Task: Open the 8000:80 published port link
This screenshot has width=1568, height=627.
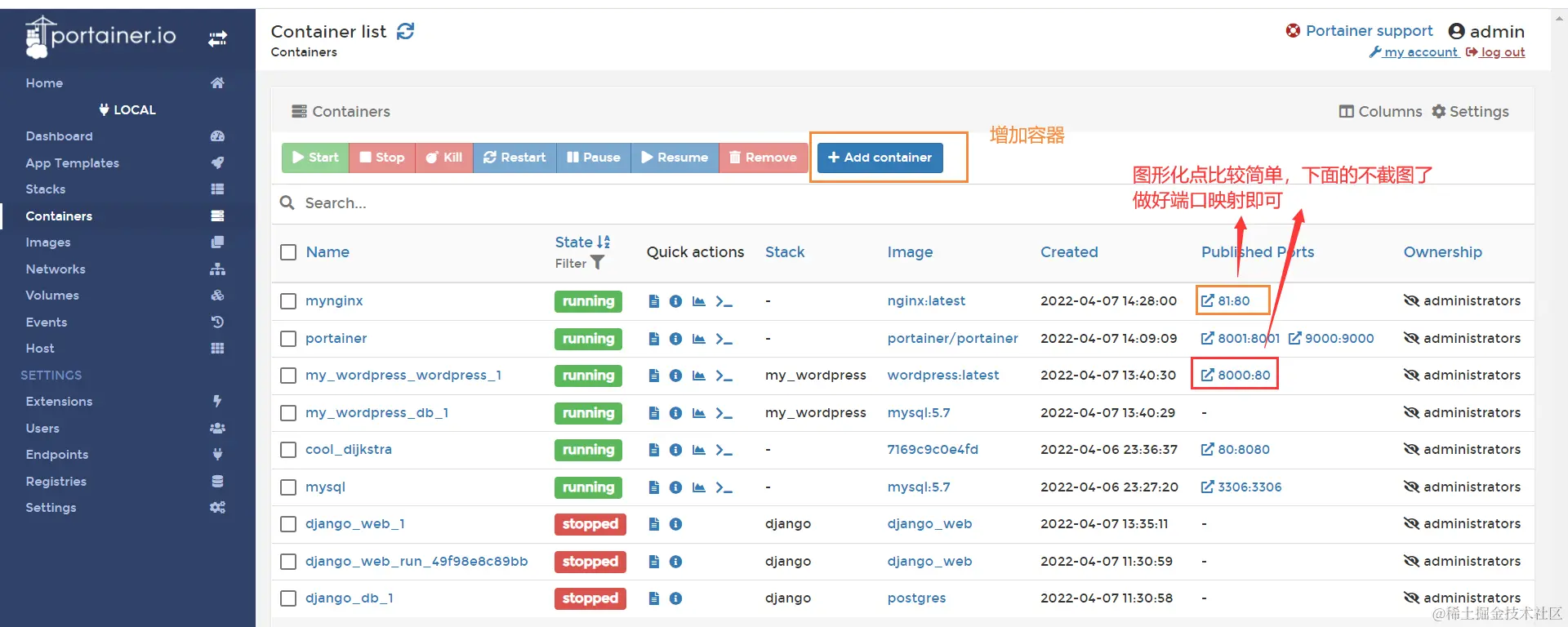Action: click(x=1236, y=376)
